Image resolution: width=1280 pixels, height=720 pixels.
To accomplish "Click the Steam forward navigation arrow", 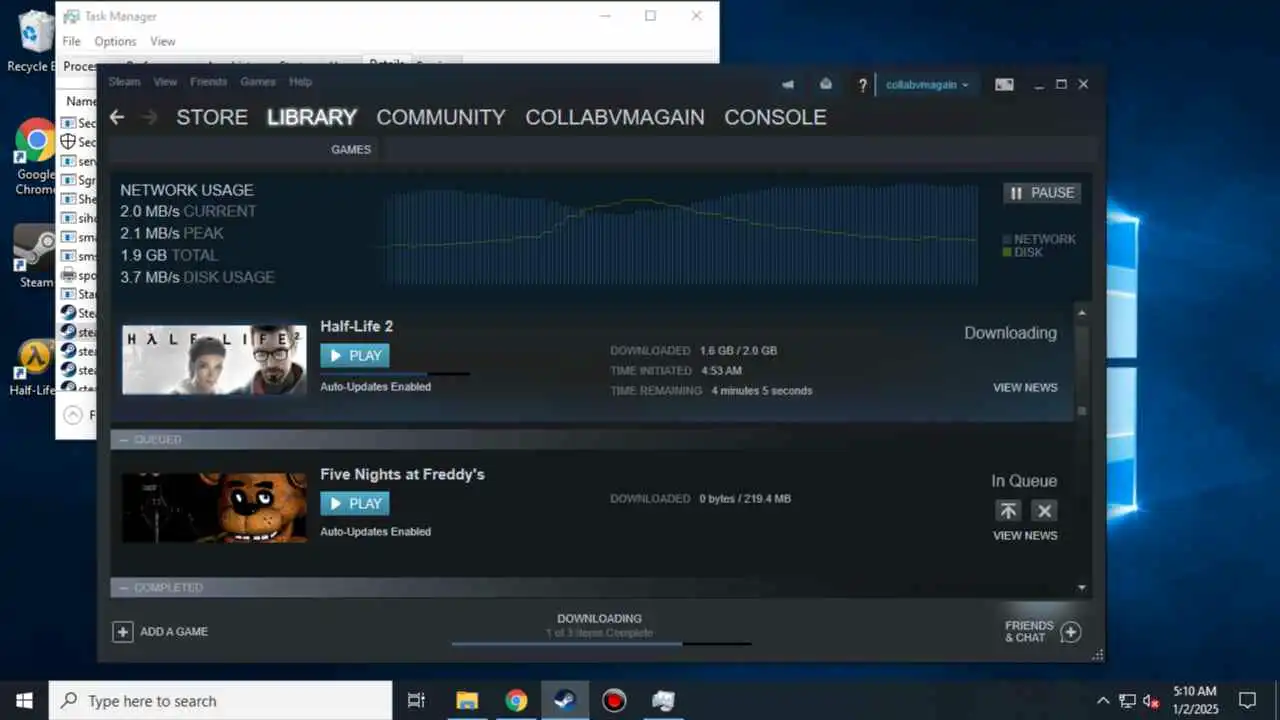I will click(150, 117).
